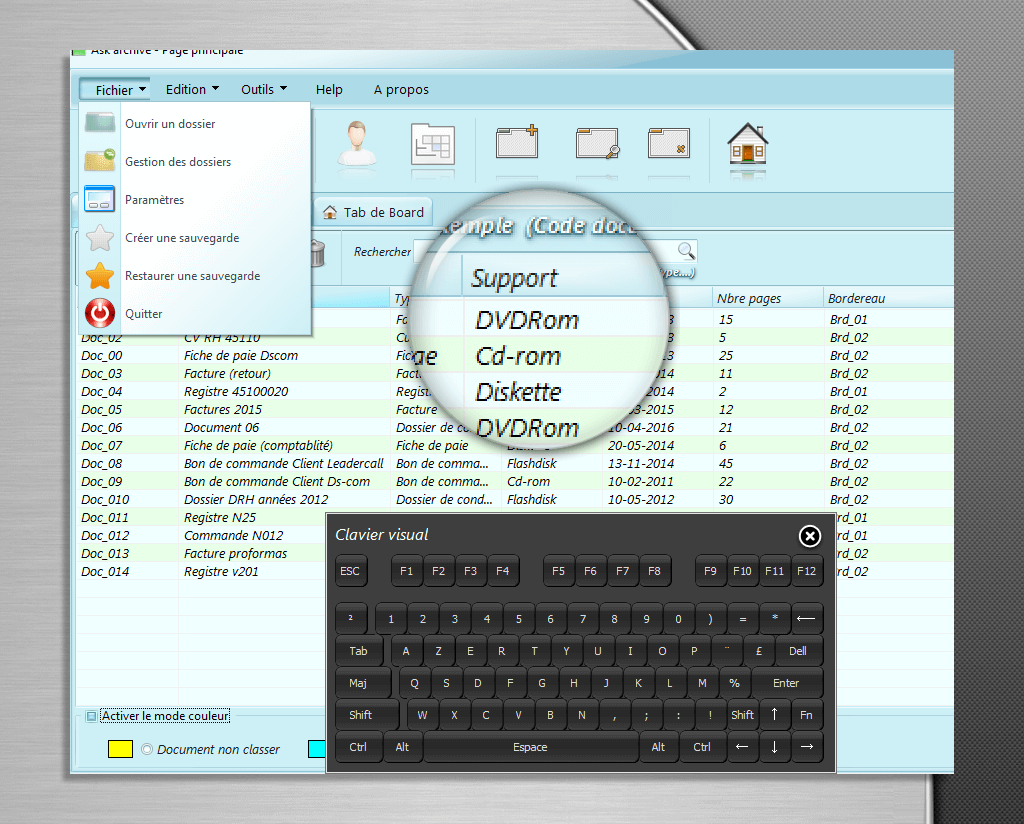This screenshot has height=824, width=1024.
Task: Open the Outils dropdown menu
Action: click(x=264, y=90)
